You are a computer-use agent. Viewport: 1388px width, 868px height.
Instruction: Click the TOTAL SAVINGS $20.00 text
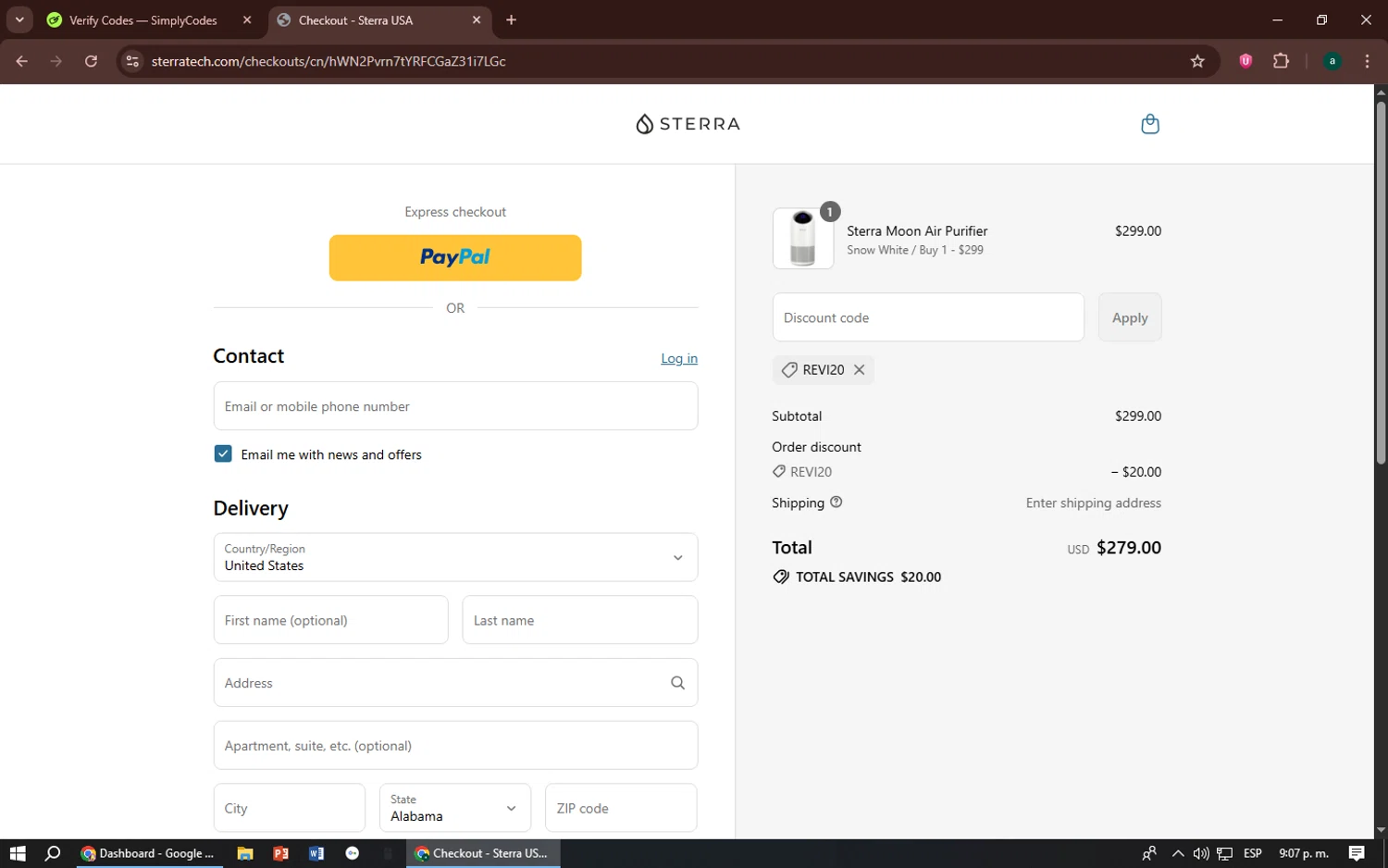[868, 577]
